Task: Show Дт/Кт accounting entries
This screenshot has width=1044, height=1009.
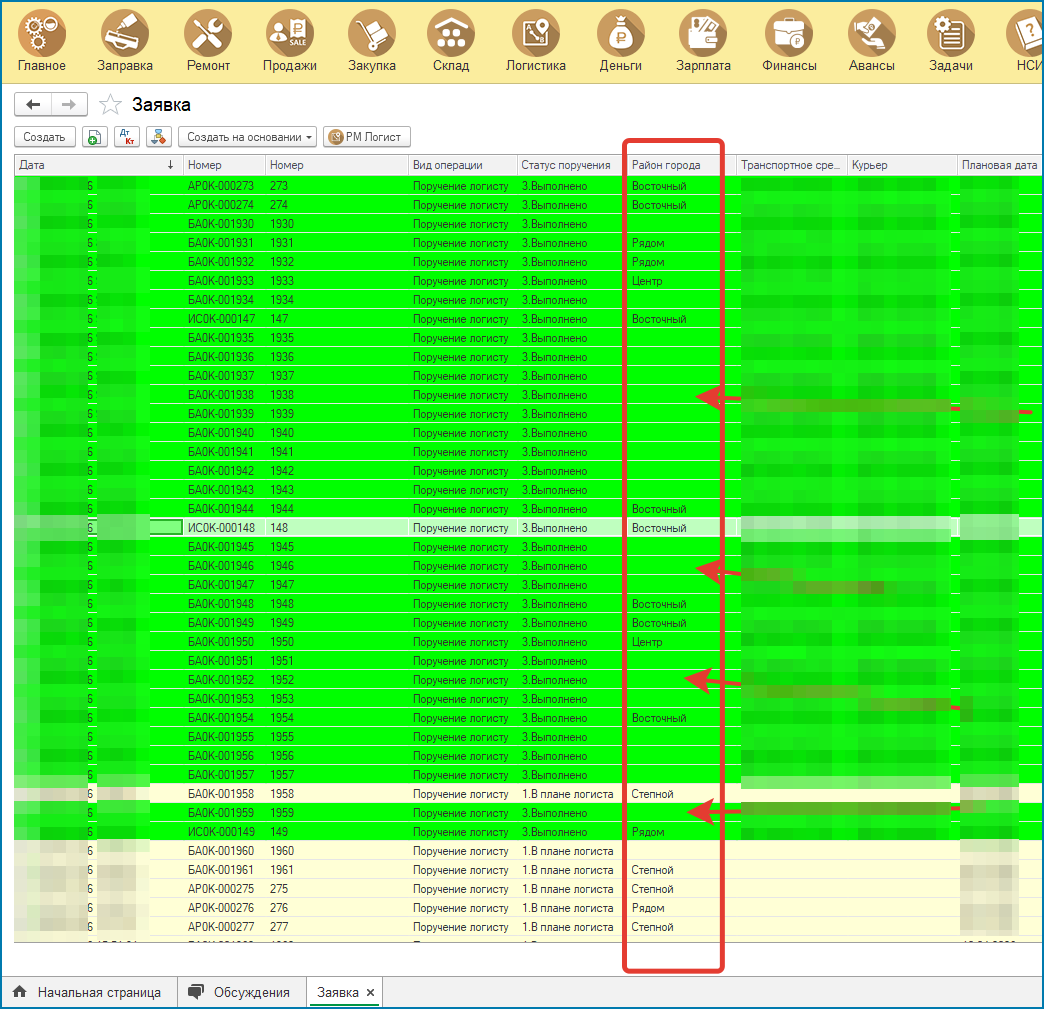Action: pyautogui.click(x=126, y=137)
